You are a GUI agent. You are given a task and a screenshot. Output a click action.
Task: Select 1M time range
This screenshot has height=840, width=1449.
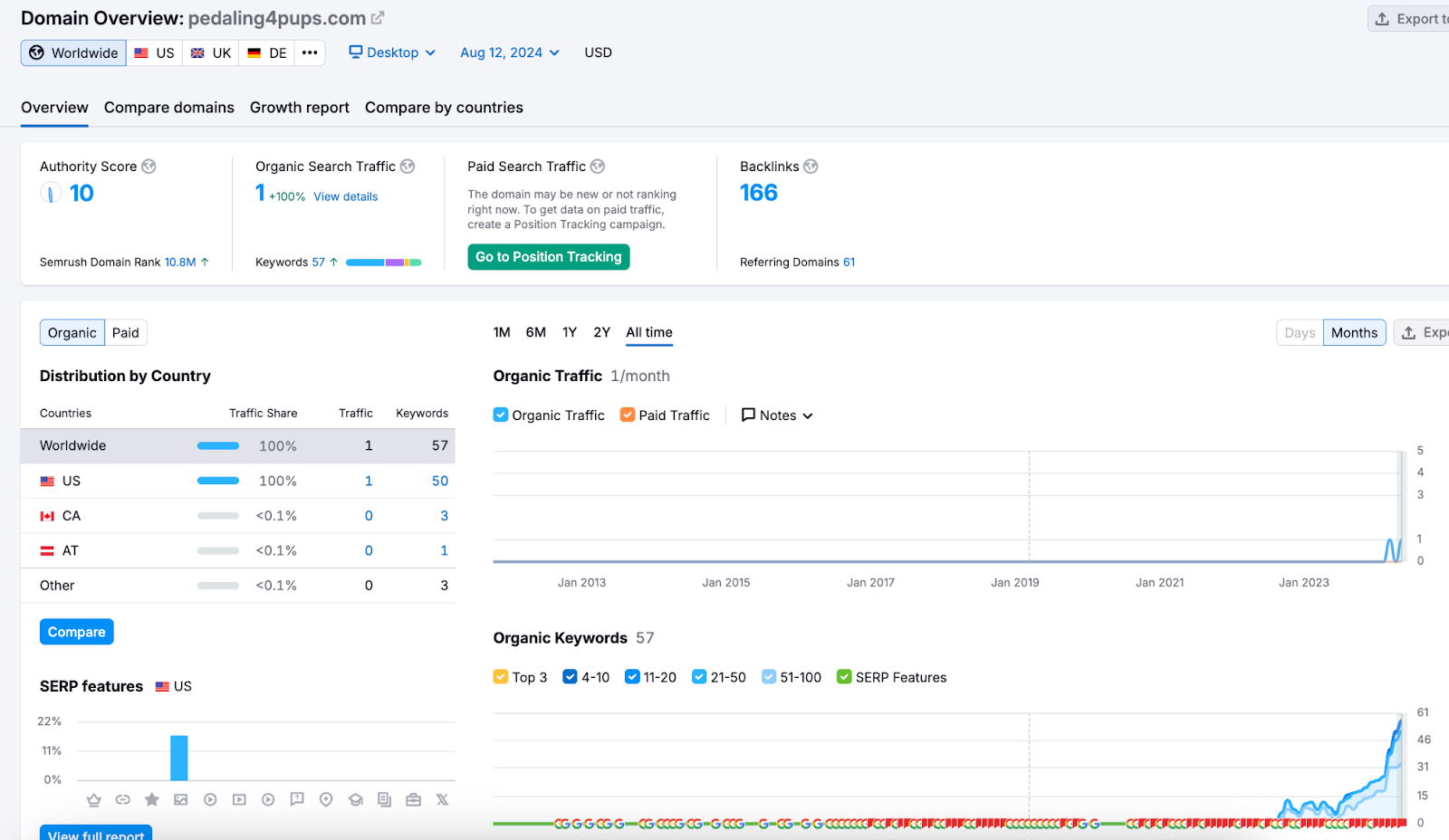click(x=502, y=332)
